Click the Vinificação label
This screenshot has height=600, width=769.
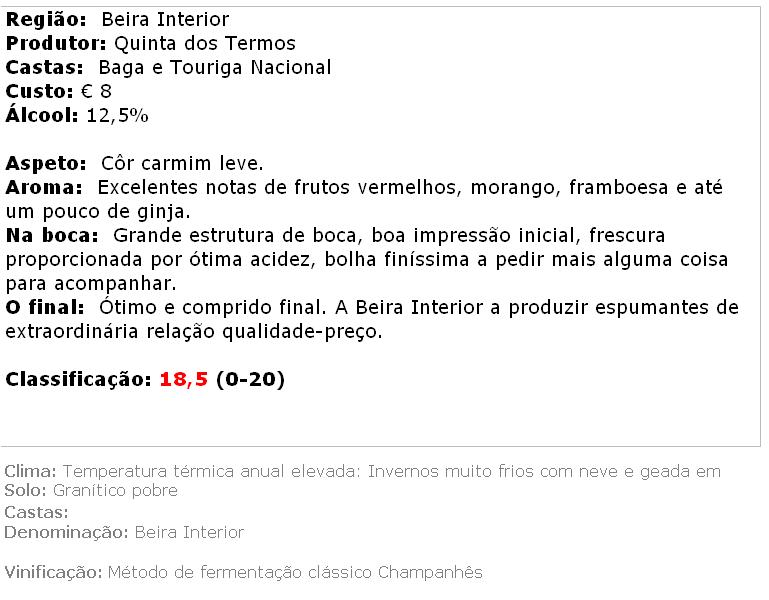click(53, 573)
